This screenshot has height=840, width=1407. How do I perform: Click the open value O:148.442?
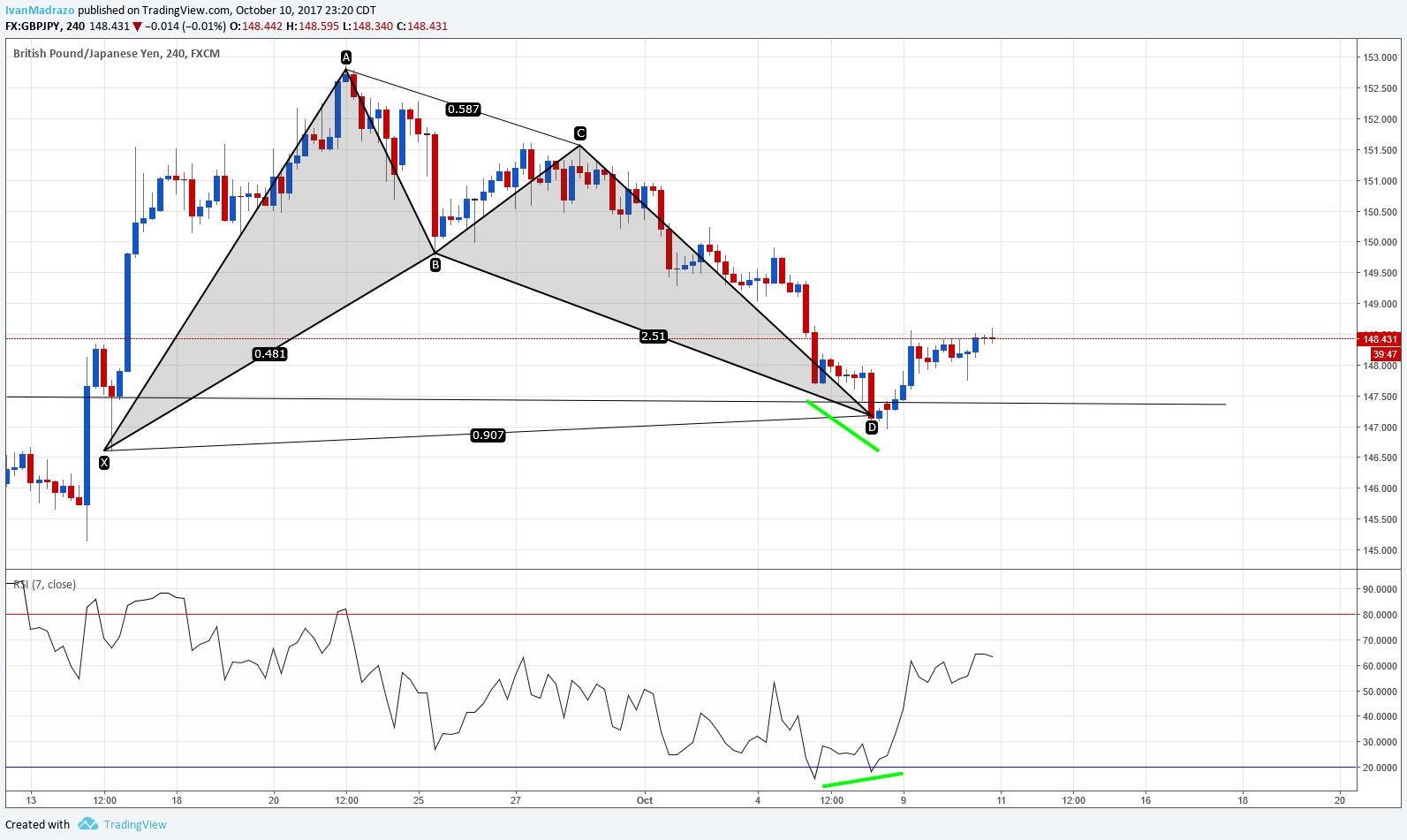click(x=256, y=26)
